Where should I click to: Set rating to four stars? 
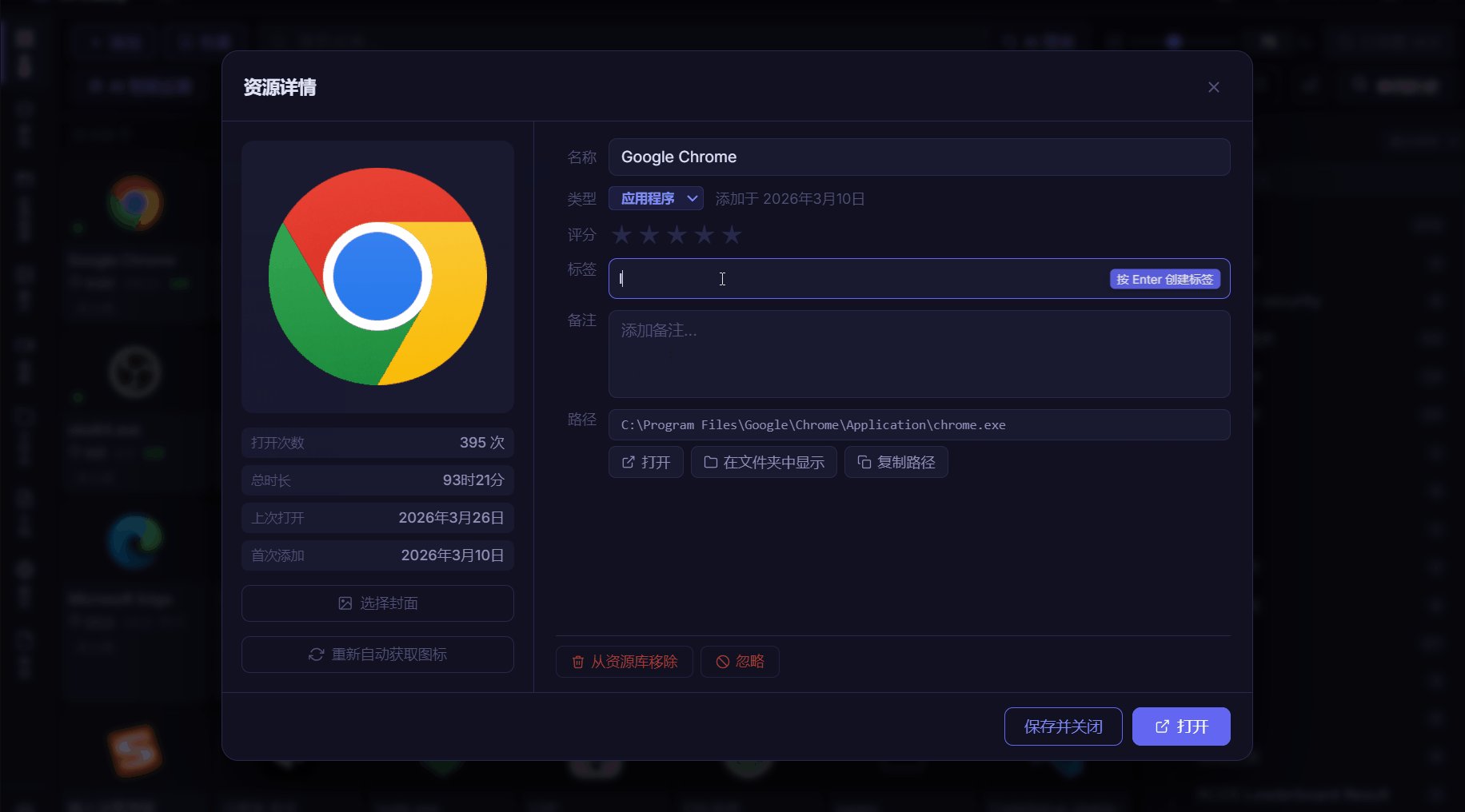704,235
